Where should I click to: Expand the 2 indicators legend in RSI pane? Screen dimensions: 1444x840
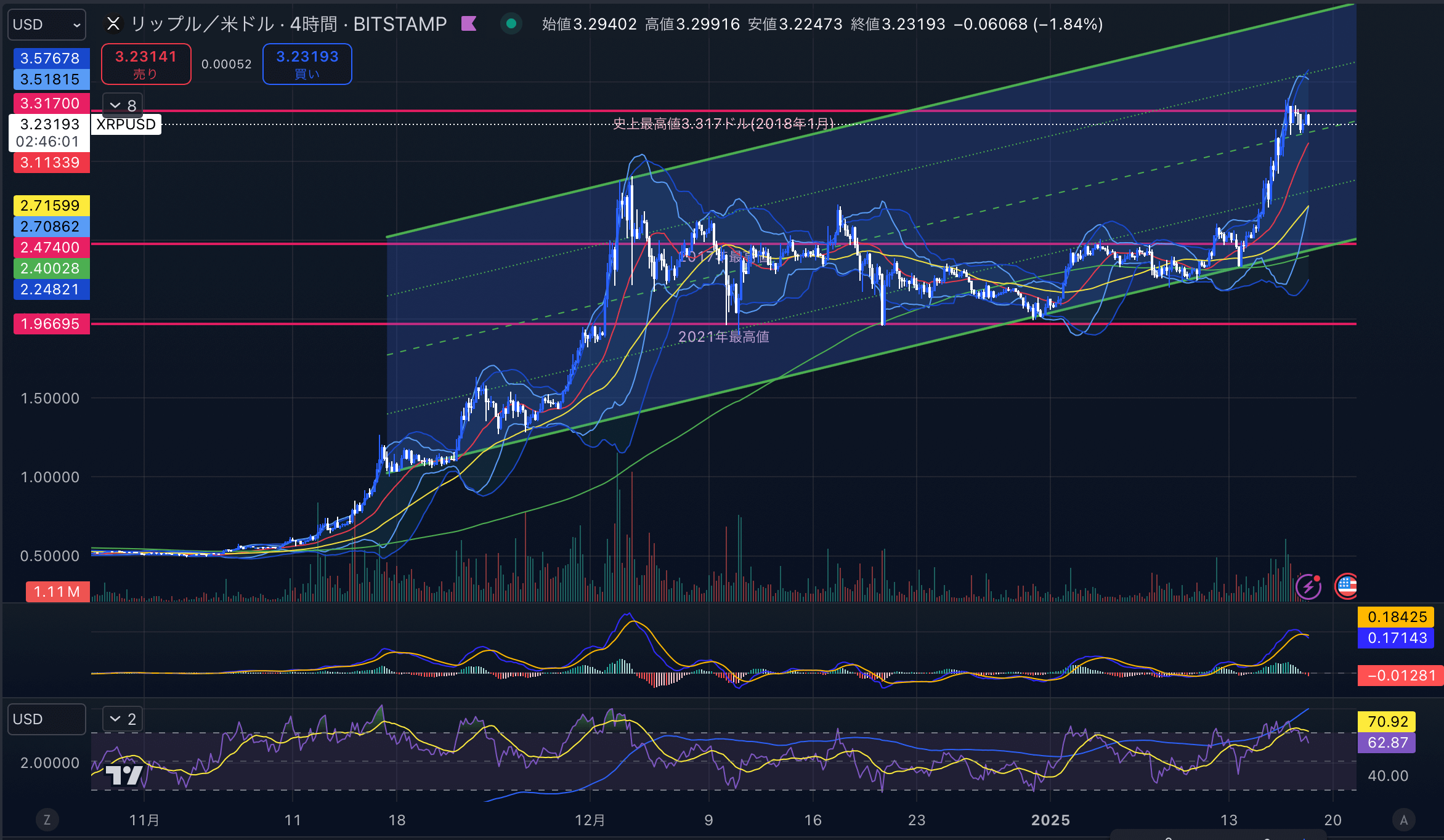[123, 719]
